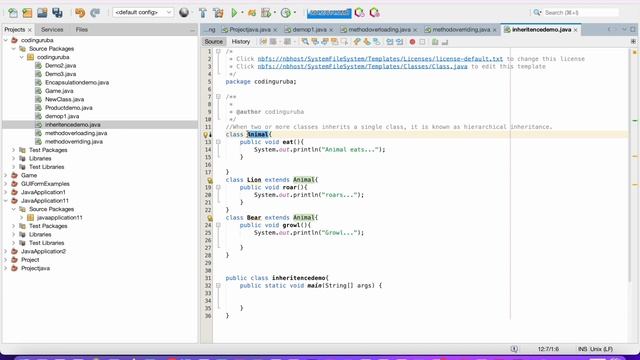640x360 pixels.
Task: Open Class.java template link on line 3
Action: click(362, 67)
